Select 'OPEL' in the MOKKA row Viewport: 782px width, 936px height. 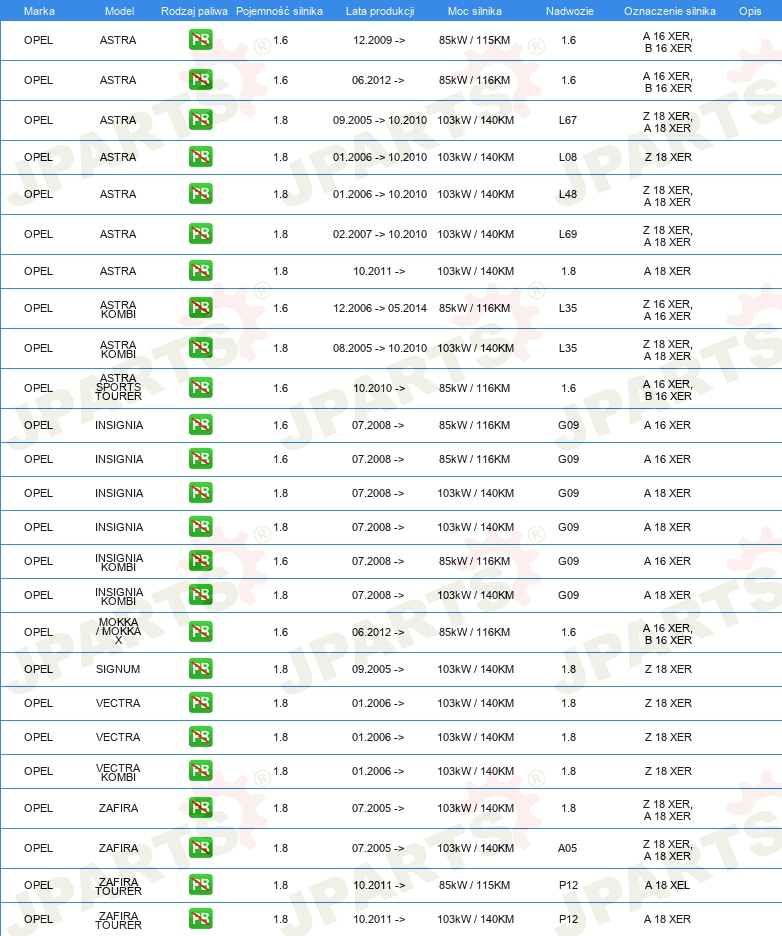38,632
